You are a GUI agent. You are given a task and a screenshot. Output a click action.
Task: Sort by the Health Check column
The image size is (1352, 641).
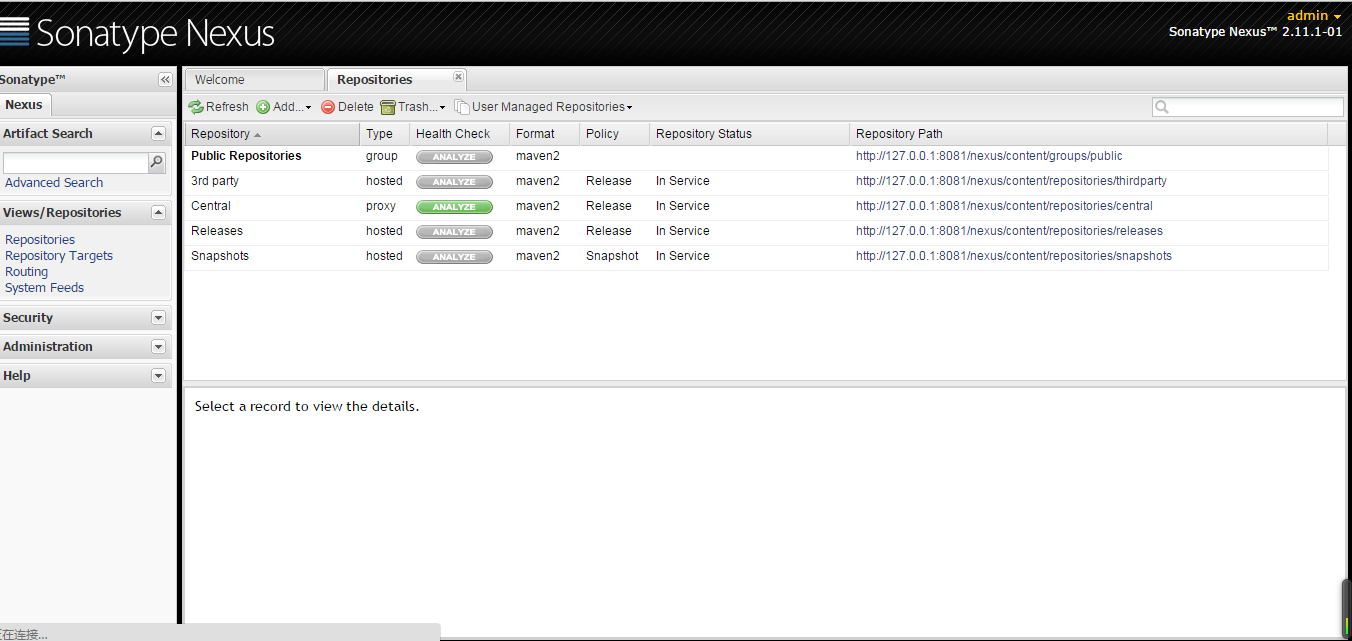click(x=459, y=134)
